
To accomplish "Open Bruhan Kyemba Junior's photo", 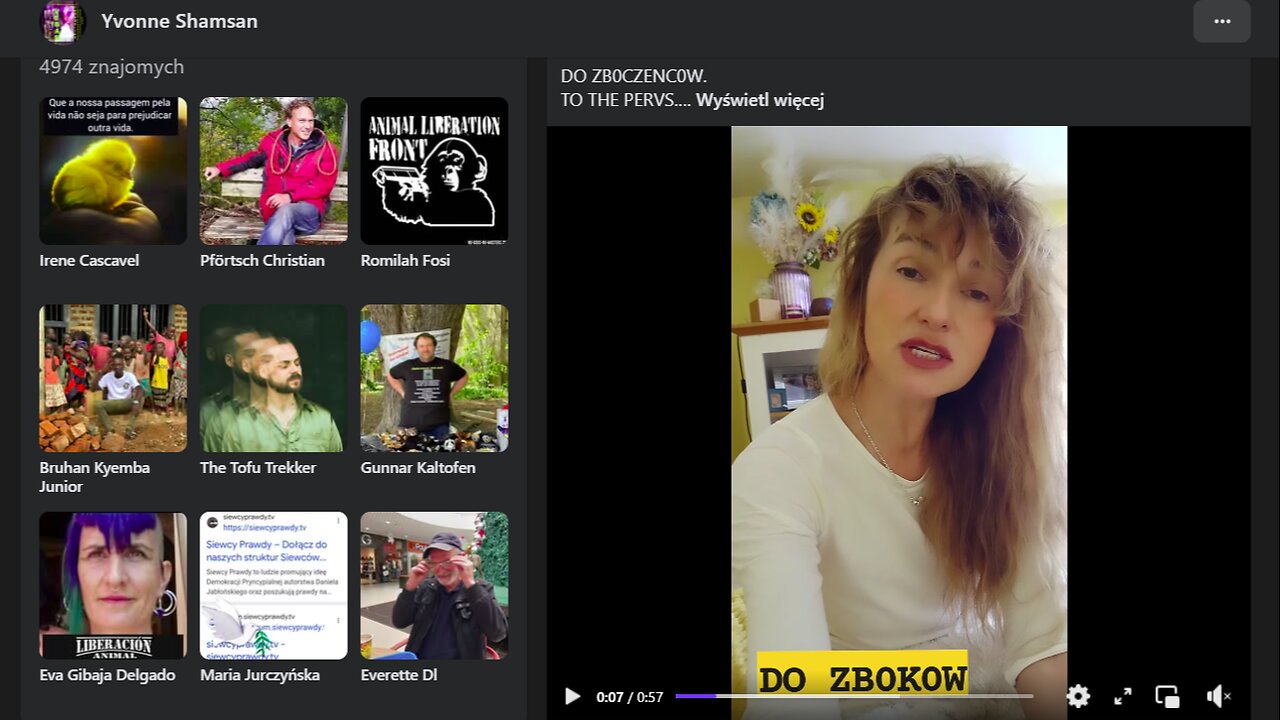I will [113, 378].
